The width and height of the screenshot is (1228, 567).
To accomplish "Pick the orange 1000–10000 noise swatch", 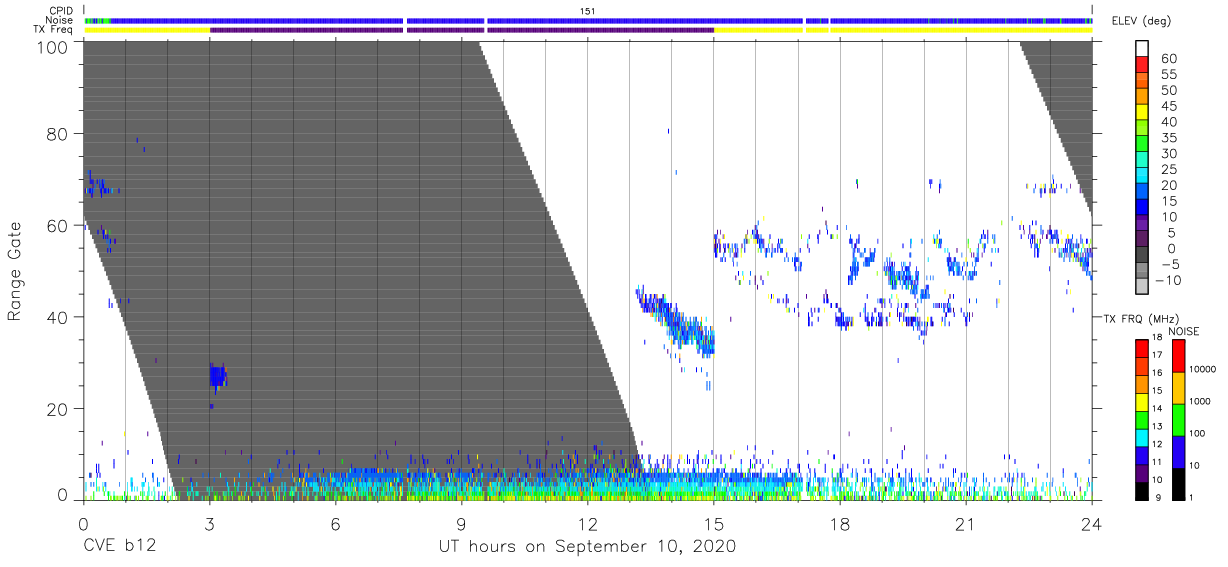I will (x=1177, y=387).
